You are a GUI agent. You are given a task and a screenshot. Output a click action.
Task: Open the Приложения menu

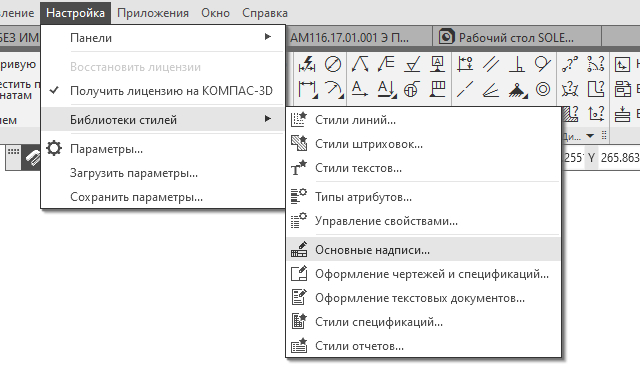(153, 13)
